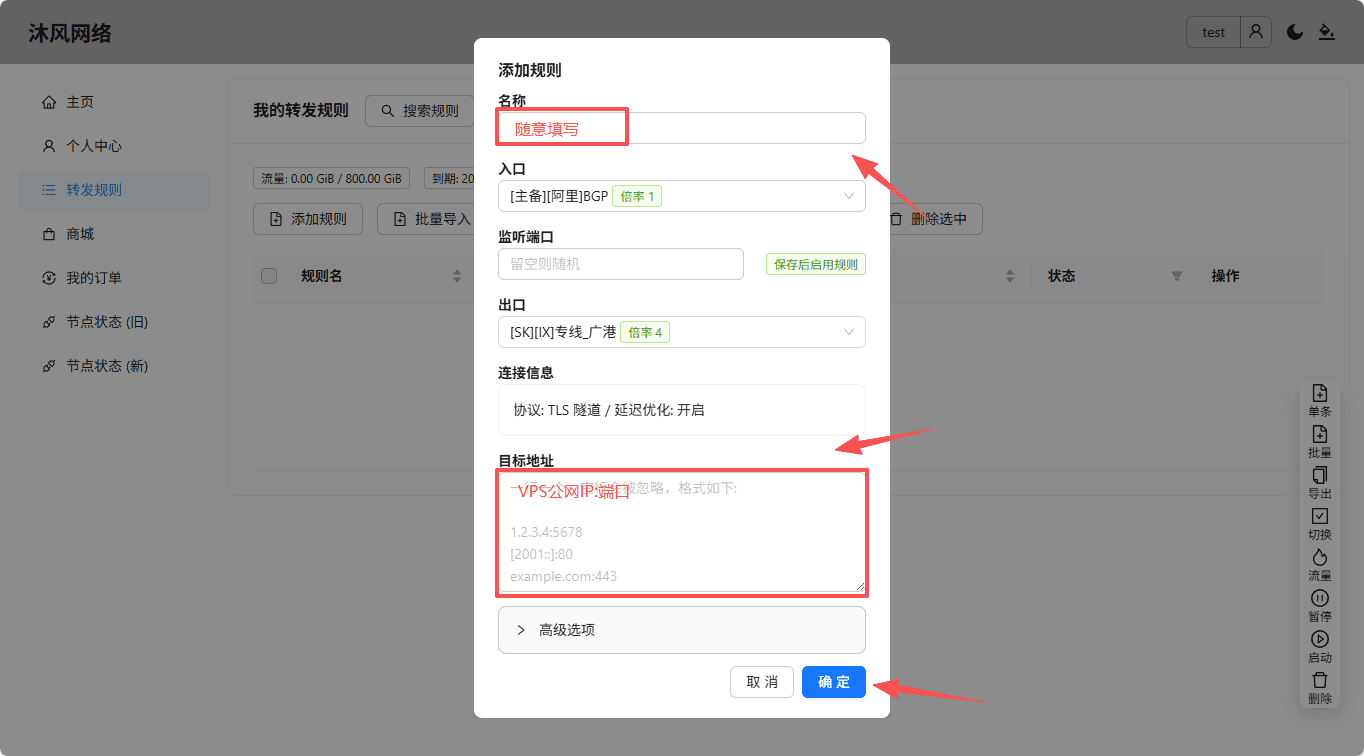Open the theme color fill icon

pos(1327,32)
